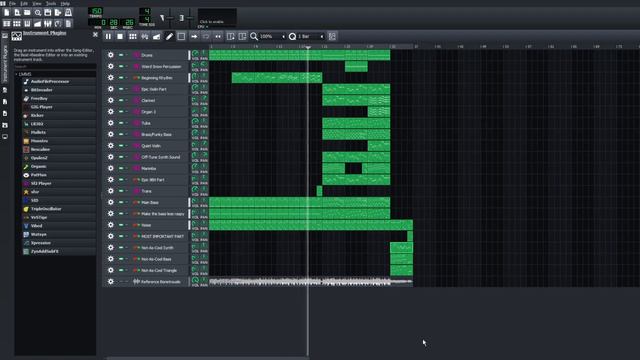640x360 pixels.
Task: Click the Drums track volume knob
Action: 195,53
